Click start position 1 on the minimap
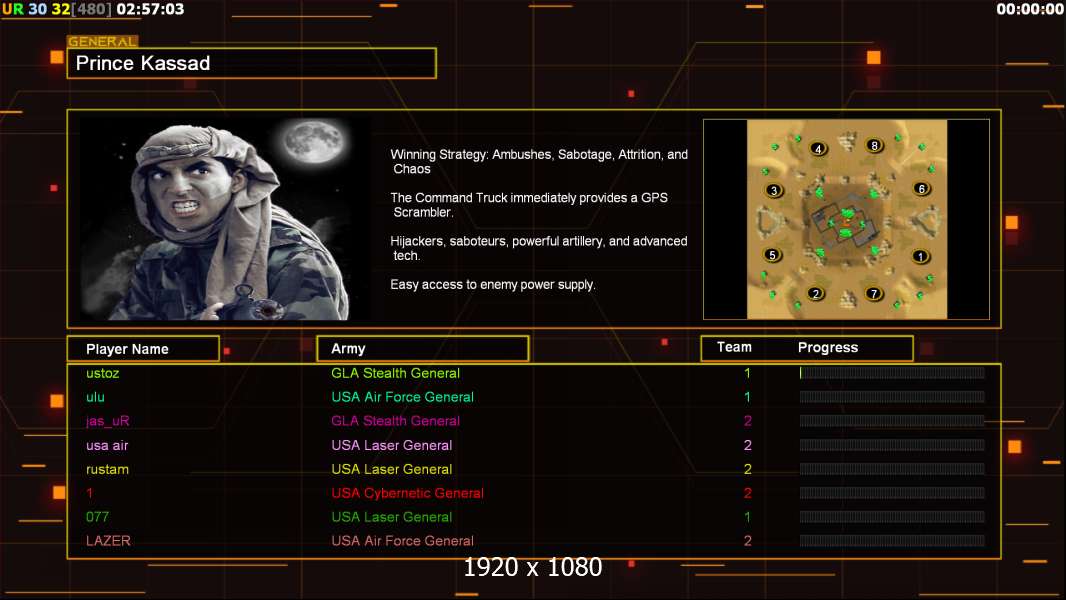This screenshot has height=600, width=1066. [x=920, y=257]
